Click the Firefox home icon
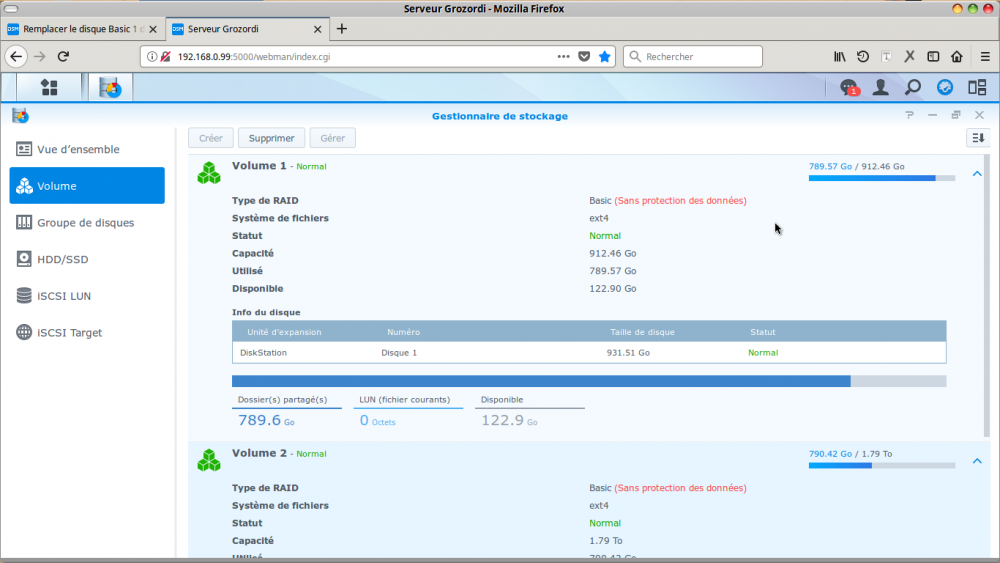Image resolution: width=1000 pixels, height=563 pixels. tap(957, 56)
